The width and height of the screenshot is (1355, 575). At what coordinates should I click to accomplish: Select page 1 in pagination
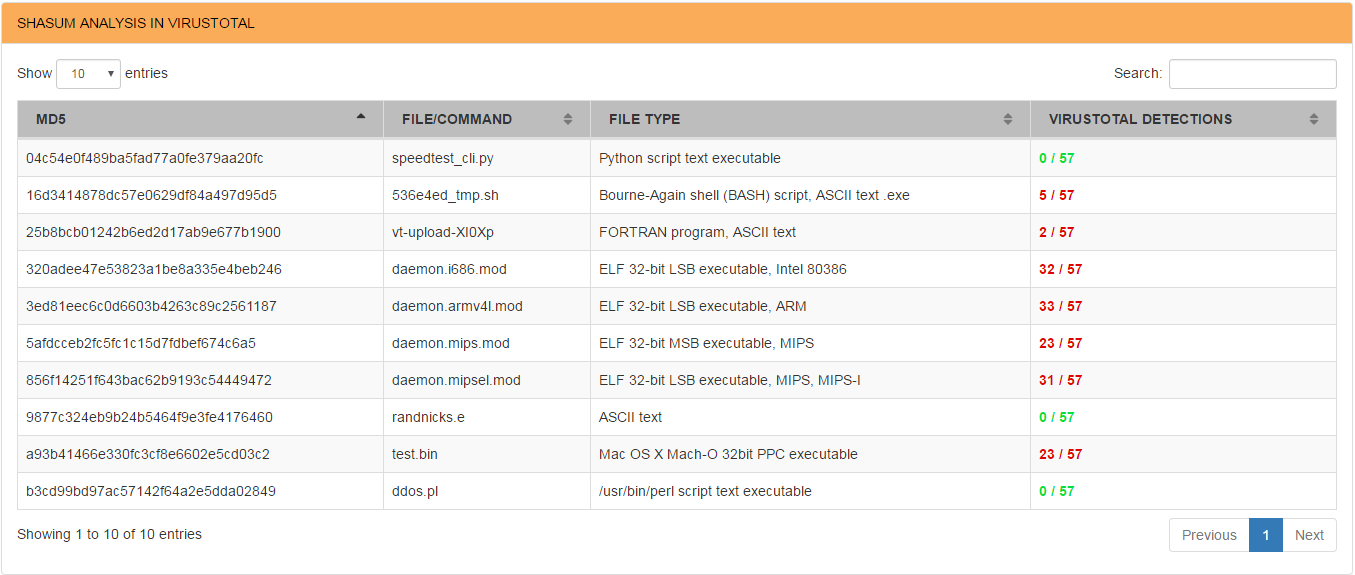point(1265,535)
